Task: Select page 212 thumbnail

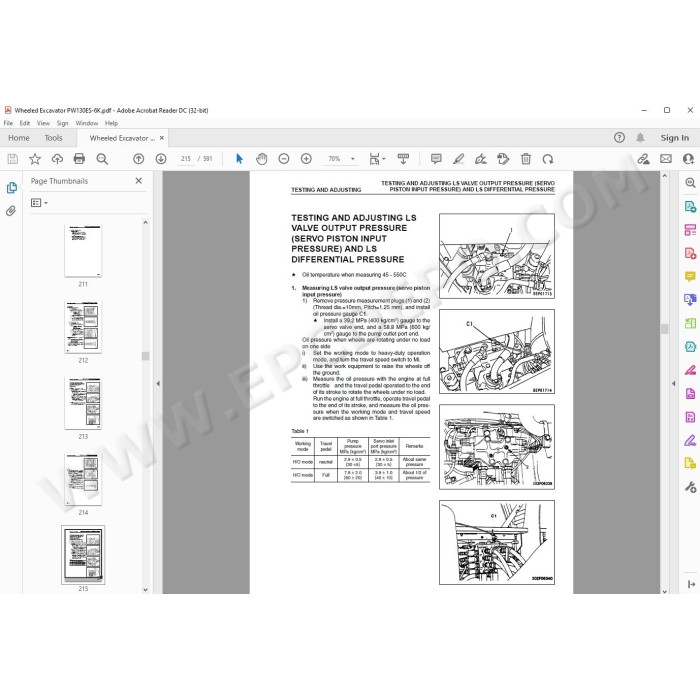Action: [83, 327]
